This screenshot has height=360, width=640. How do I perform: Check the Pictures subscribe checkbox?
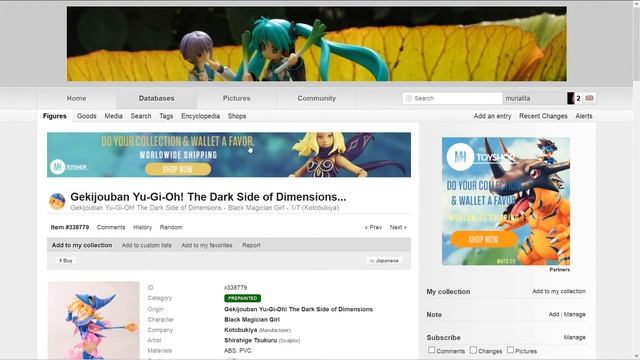pyautogui.click(x=510, y=350)
